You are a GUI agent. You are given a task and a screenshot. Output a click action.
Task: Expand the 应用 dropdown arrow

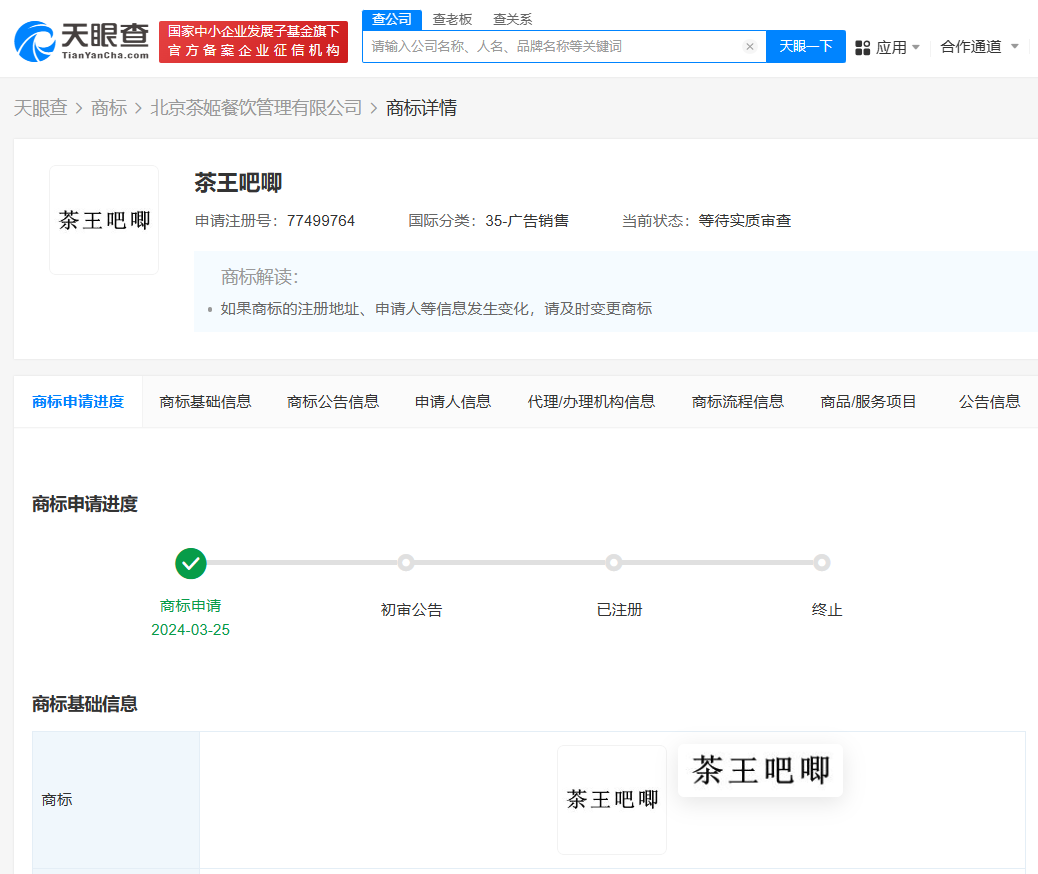(x=916, y=47)
